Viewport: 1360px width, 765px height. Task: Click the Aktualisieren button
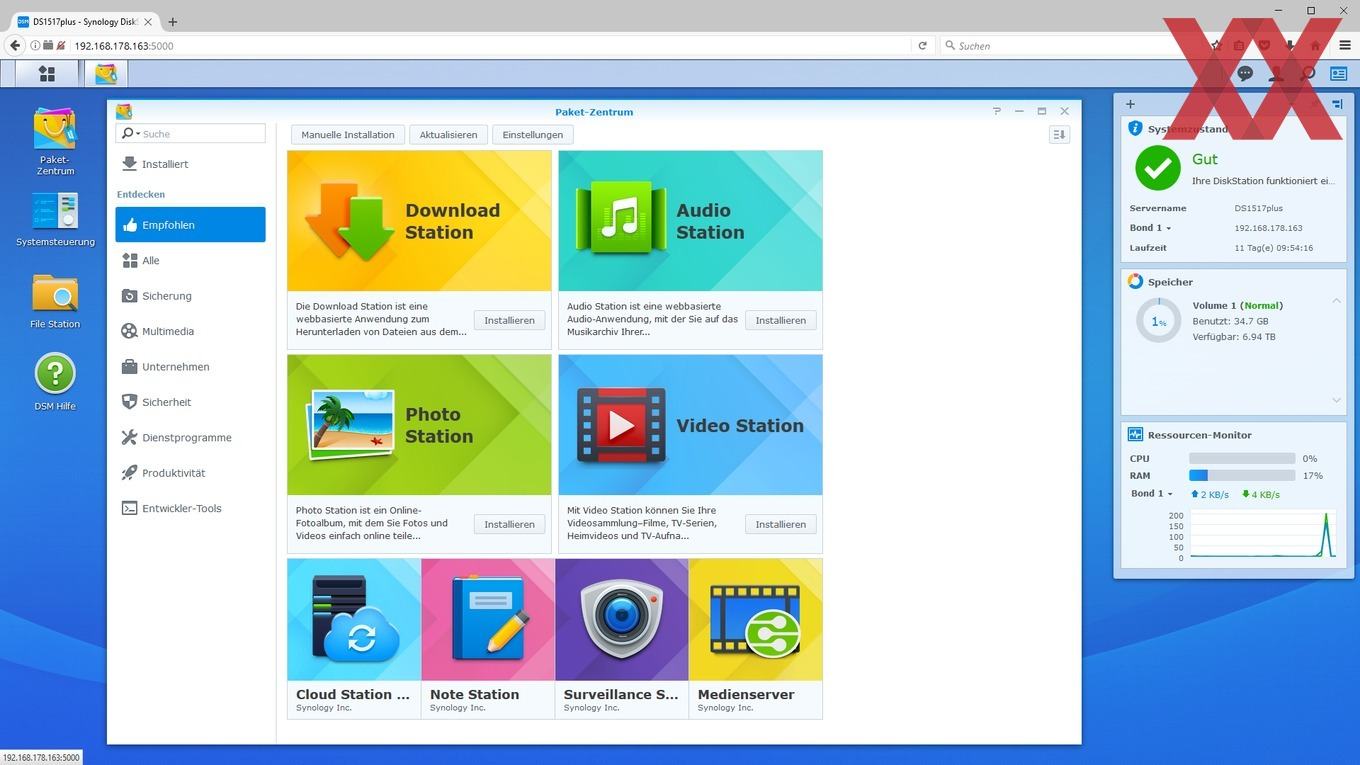448,134
